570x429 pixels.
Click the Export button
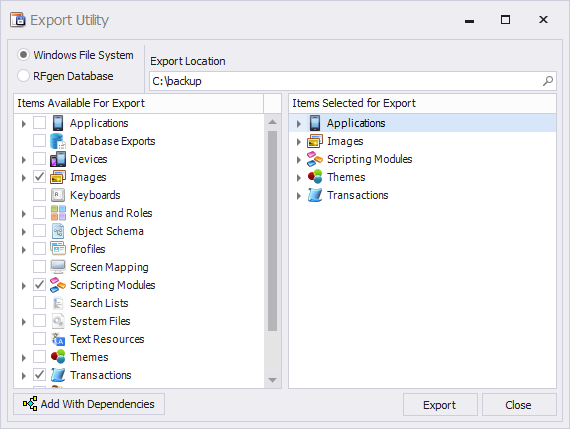coord(440,405)
